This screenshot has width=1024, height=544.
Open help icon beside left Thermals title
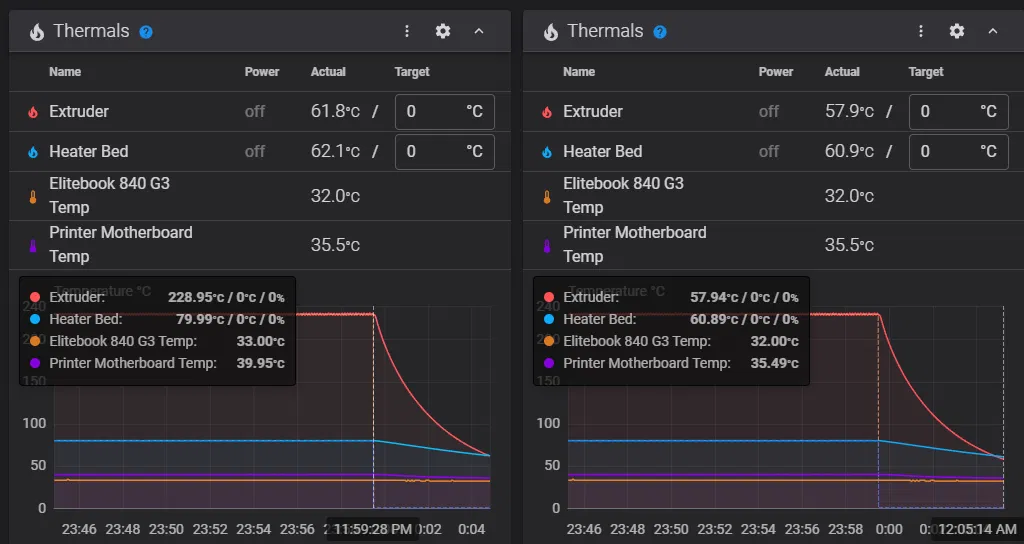tap(146, 32)
